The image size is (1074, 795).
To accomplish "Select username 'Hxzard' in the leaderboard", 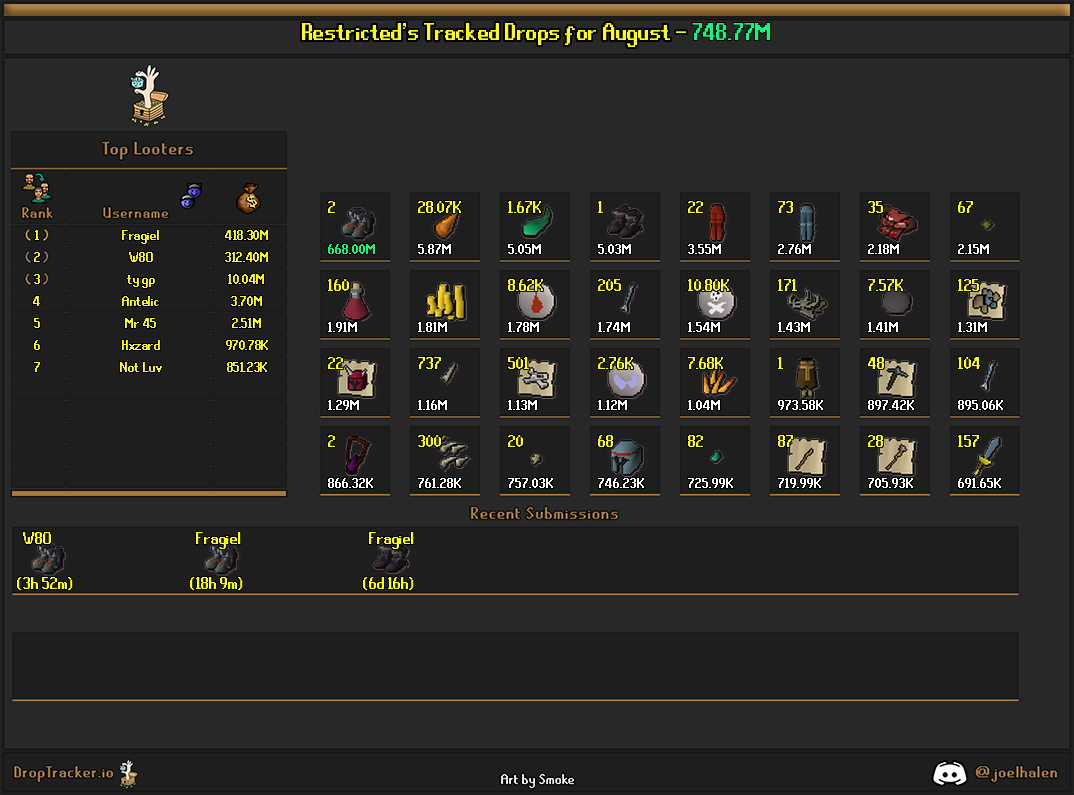I will point(140,345).
